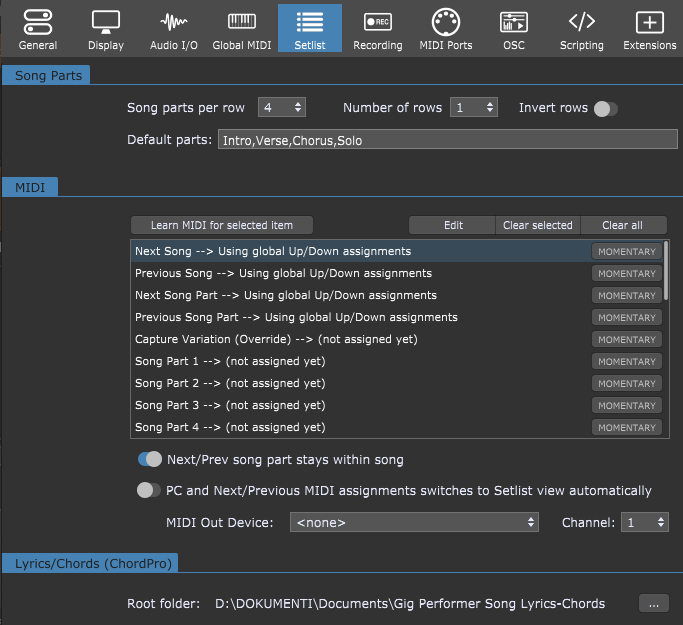Enable automatic switch to Setlist view toggle
Image resolution: width=683 pixels, height=625 pixels.
(x=149, y=490)
